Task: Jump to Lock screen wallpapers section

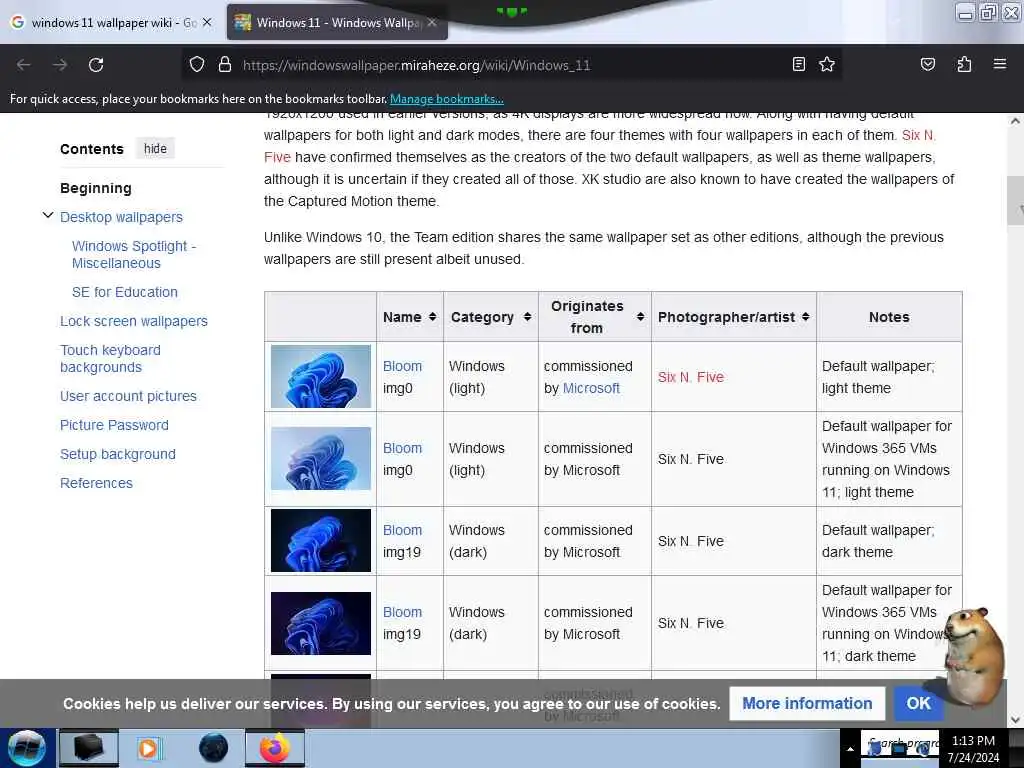Action: click(x=134, y=321)
